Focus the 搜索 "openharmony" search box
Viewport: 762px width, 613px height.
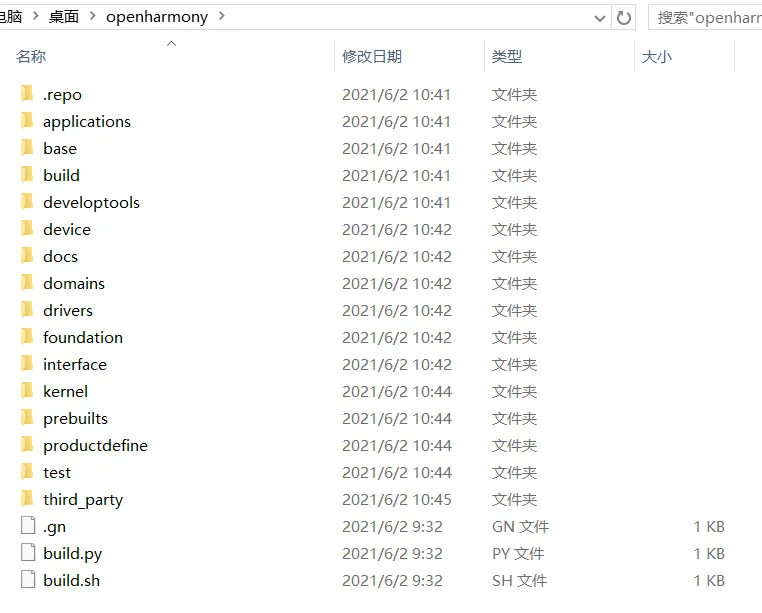pos(705,18)
